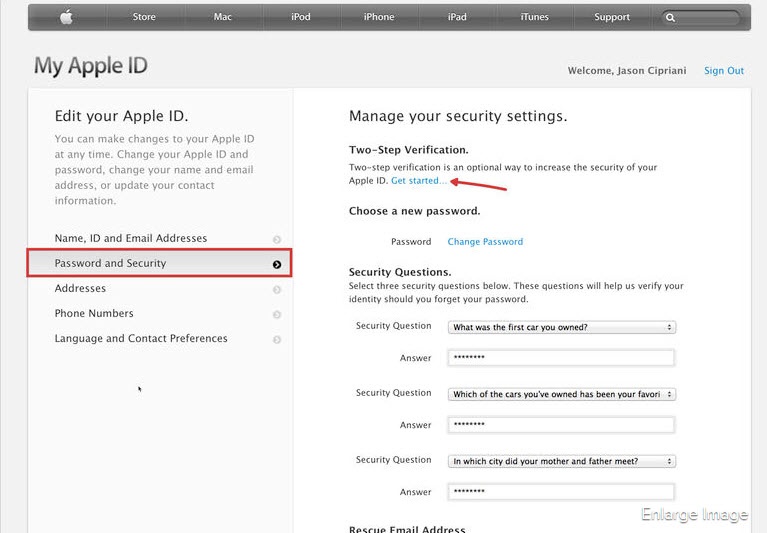Image resolution: width=767 pixels, height=533 pixels.
Task: Open the Support navigation item
Action: (612, 17)
